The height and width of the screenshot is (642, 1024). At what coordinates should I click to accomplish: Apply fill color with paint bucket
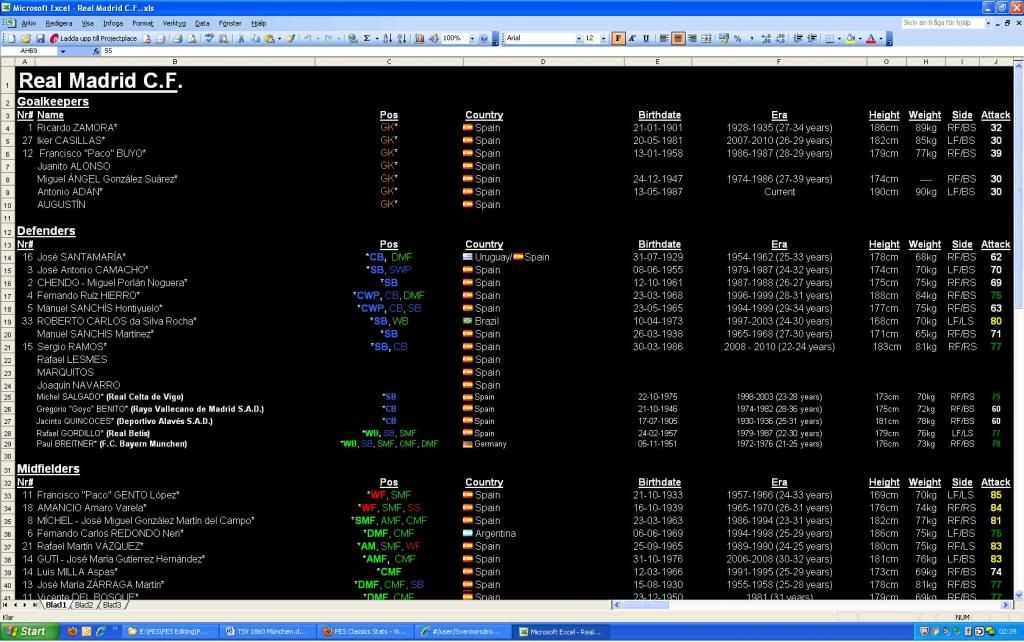(x=850, y=39)
